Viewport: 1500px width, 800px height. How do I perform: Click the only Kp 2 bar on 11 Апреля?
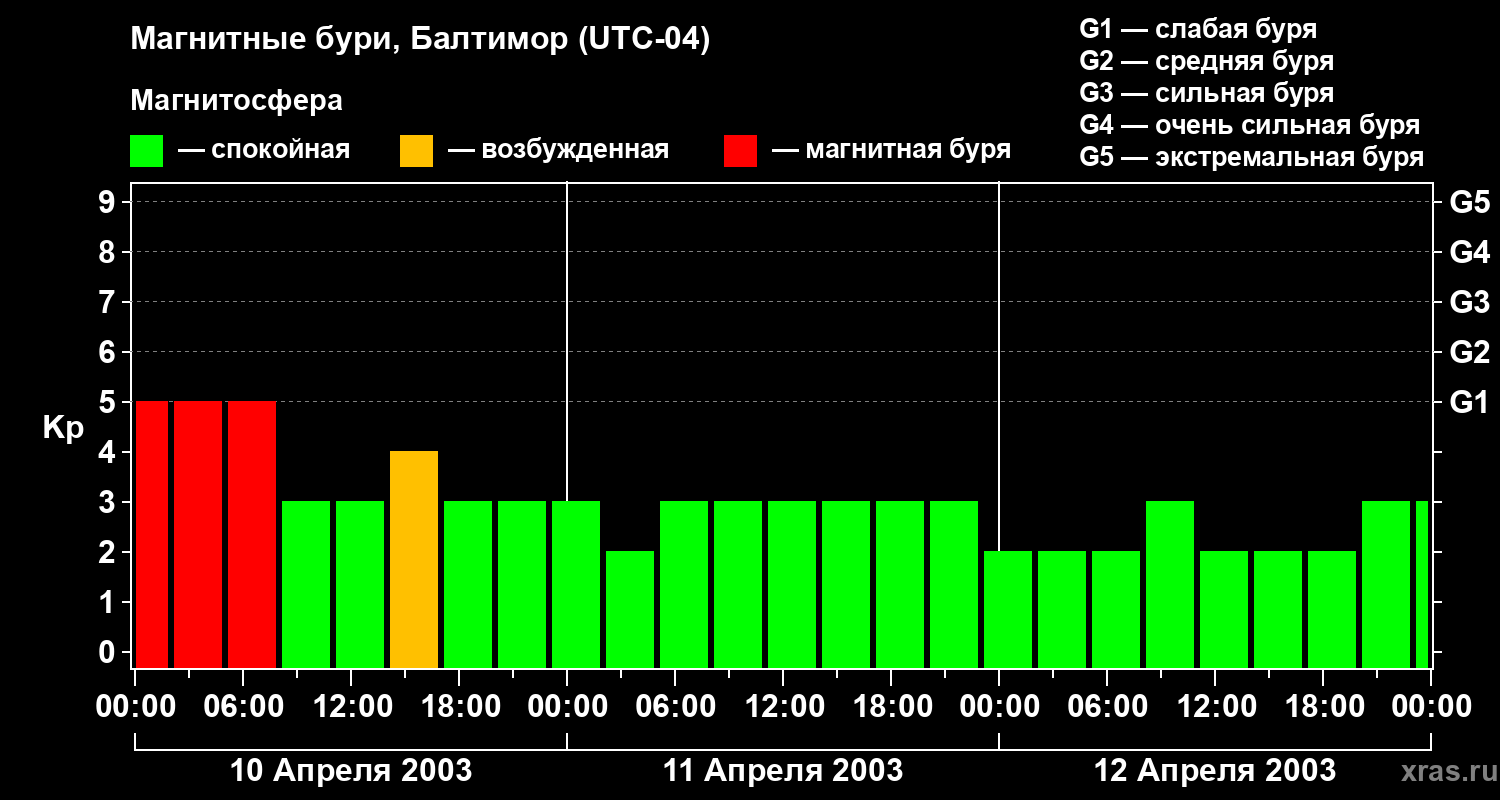(x=630, y=609)
